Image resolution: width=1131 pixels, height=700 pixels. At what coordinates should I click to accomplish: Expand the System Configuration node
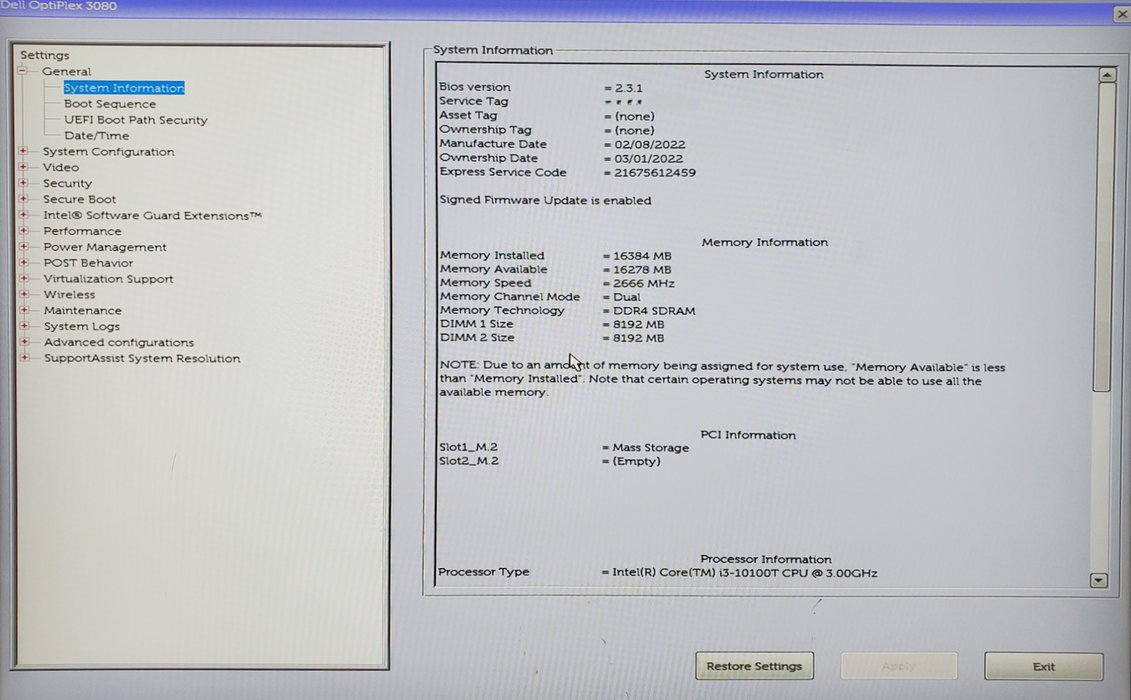pos(23,151)
